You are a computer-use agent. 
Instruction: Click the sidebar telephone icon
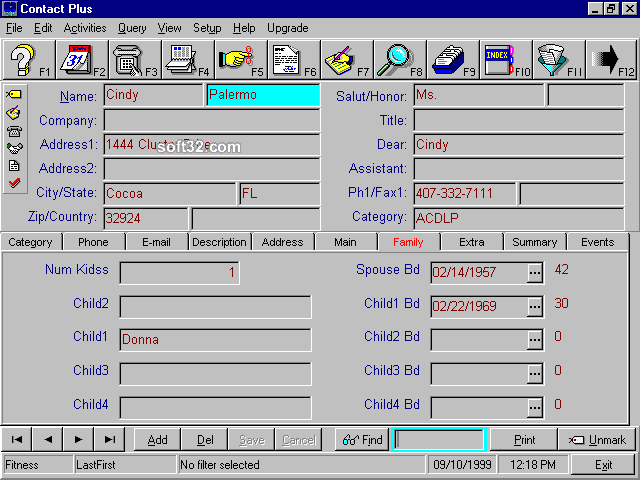tap(14, 131)
